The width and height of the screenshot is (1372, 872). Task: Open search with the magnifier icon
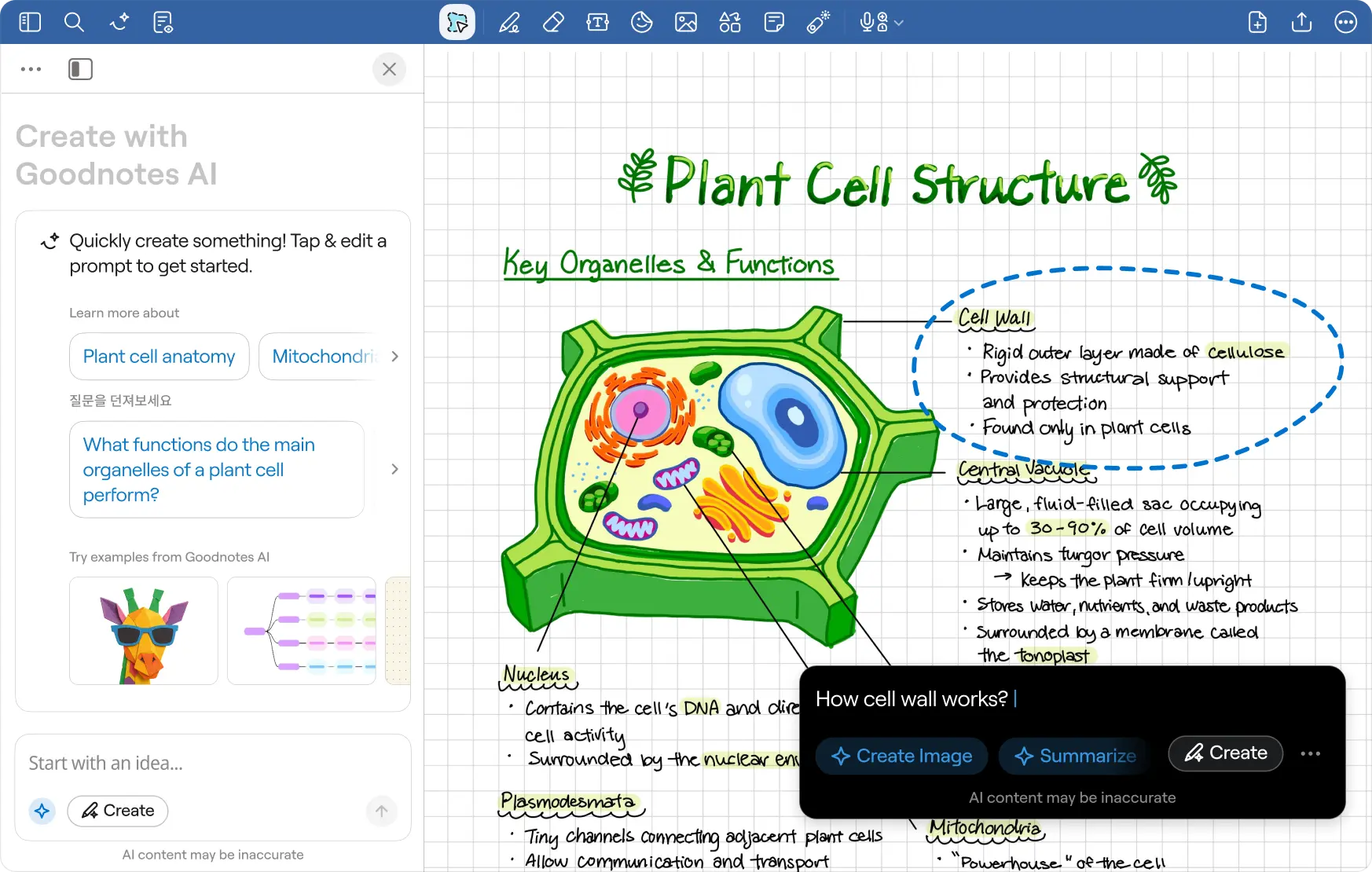point(74,22)
